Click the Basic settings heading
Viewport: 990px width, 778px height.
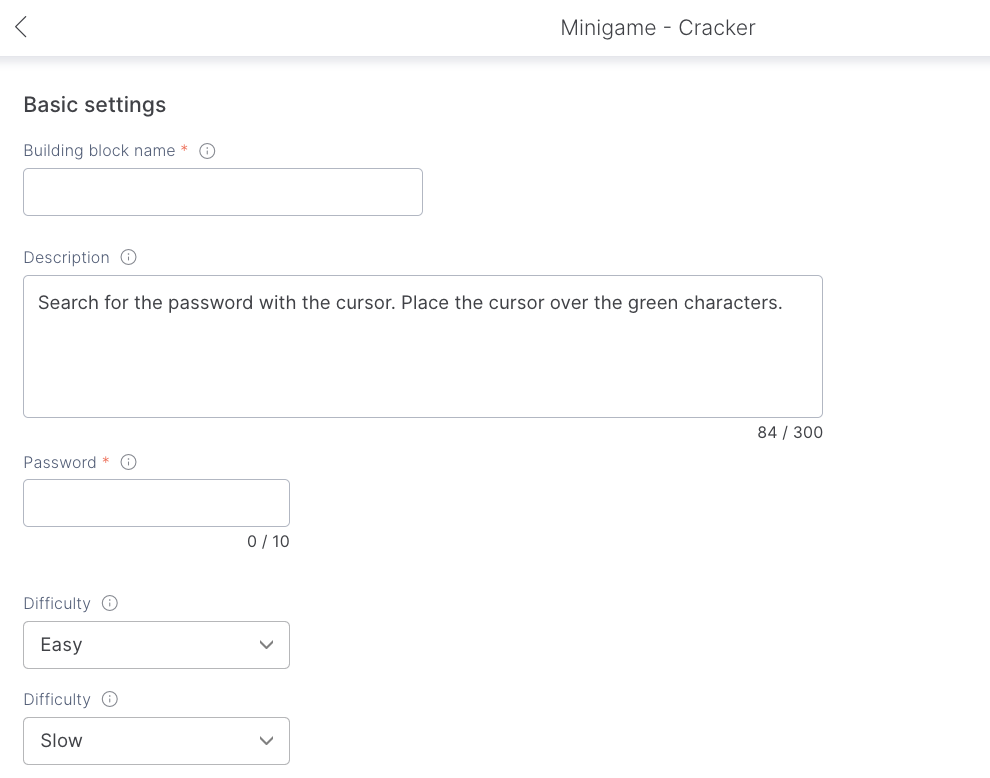tap(94, 105)
